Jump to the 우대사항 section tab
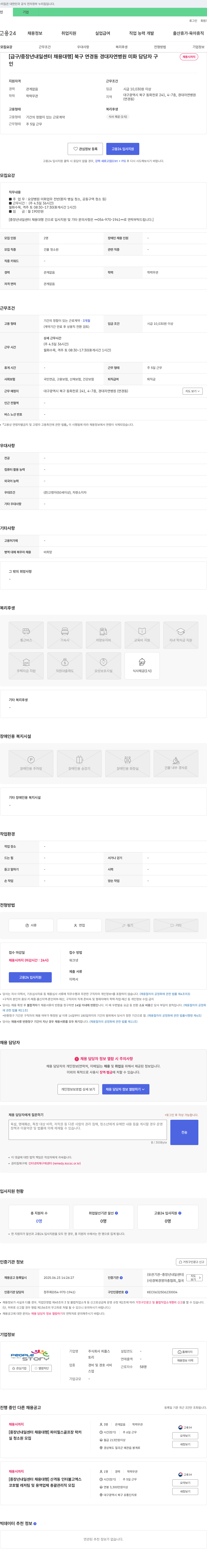Image resolution: width=207 pixels, height=1568 pixels. coord(83,47)
